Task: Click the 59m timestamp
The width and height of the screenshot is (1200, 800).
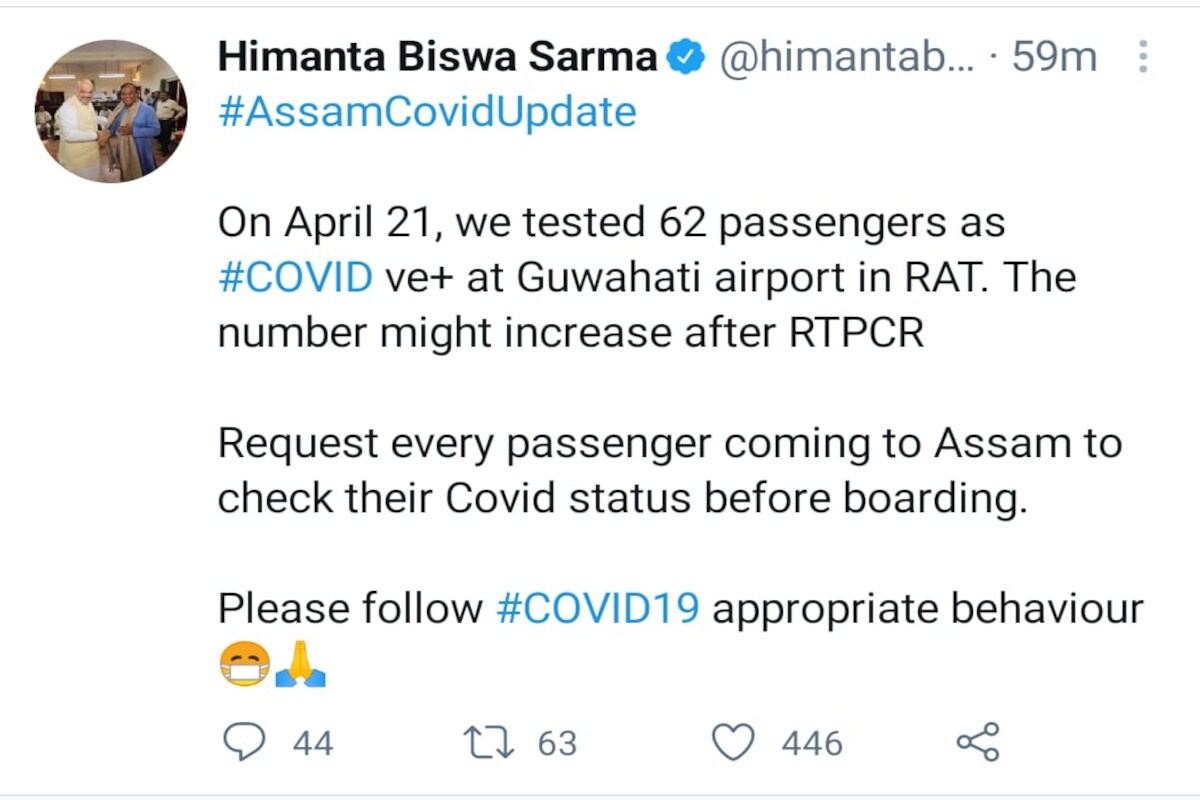Action: click(1054, 58)
